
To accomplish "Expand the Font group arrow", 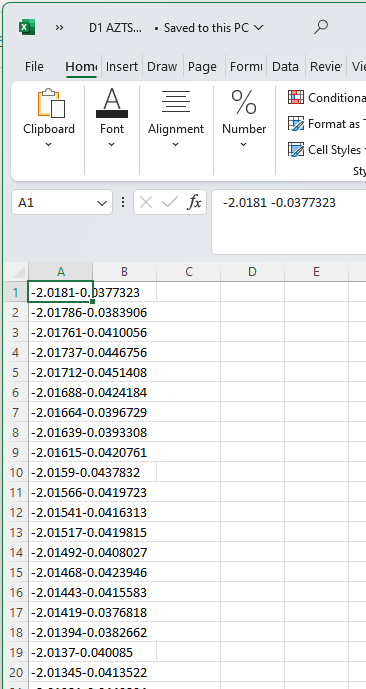I will [112, 145].
